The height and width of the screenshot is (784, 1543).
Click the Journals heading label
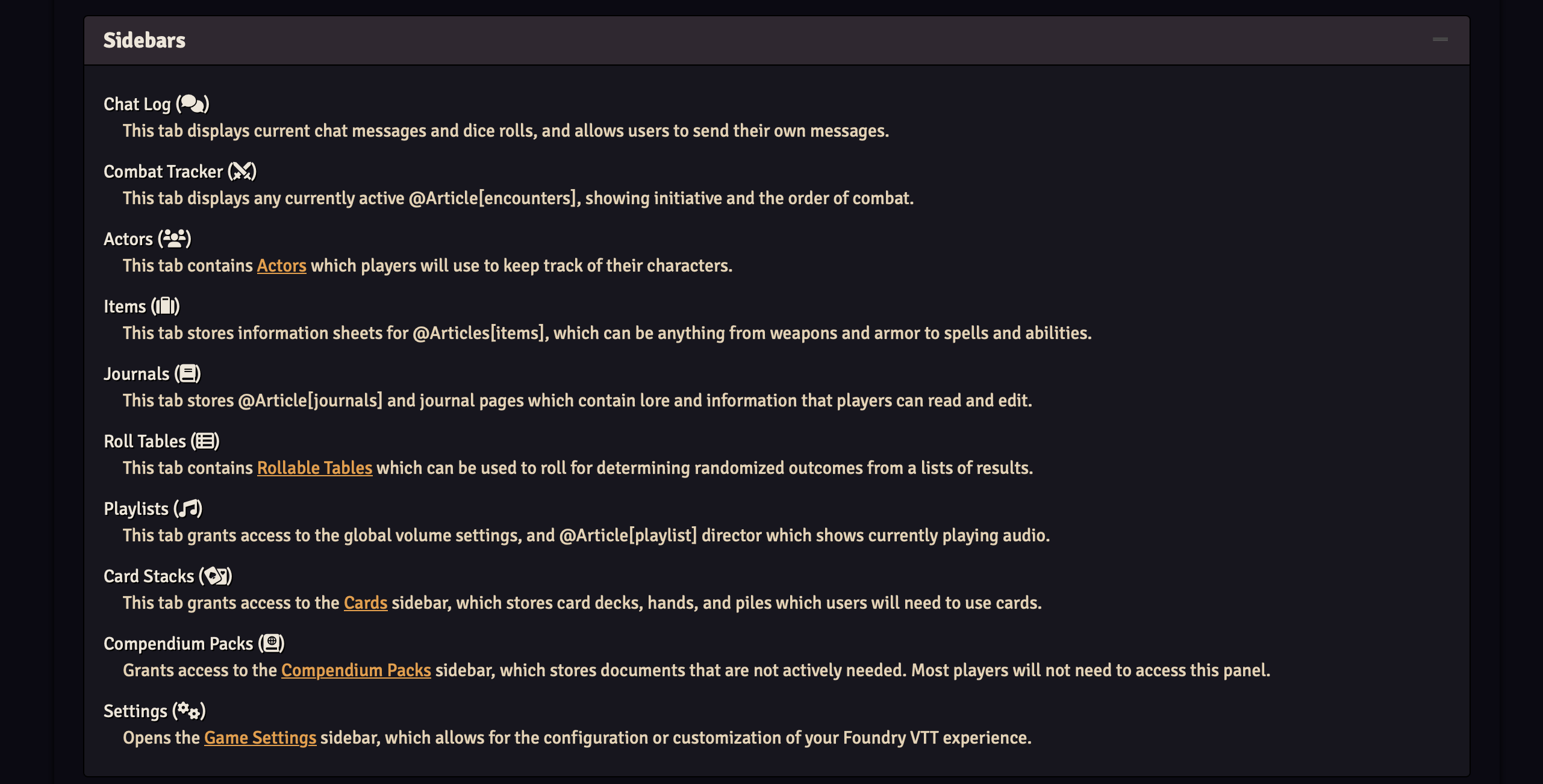click(137, 373)
